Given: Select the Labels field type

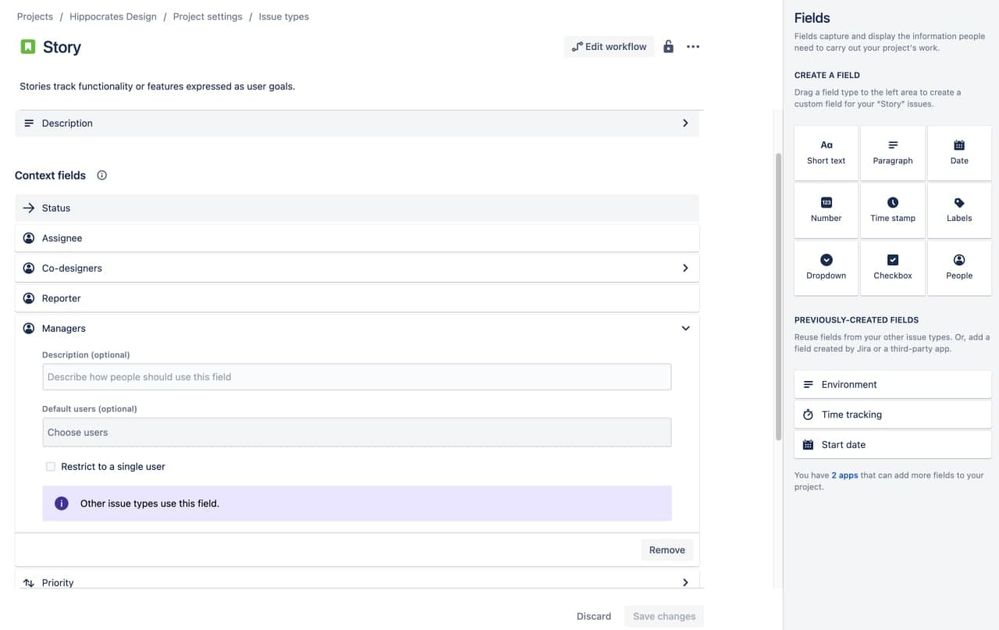Looking at the screenshot, I should coord(959,210).
